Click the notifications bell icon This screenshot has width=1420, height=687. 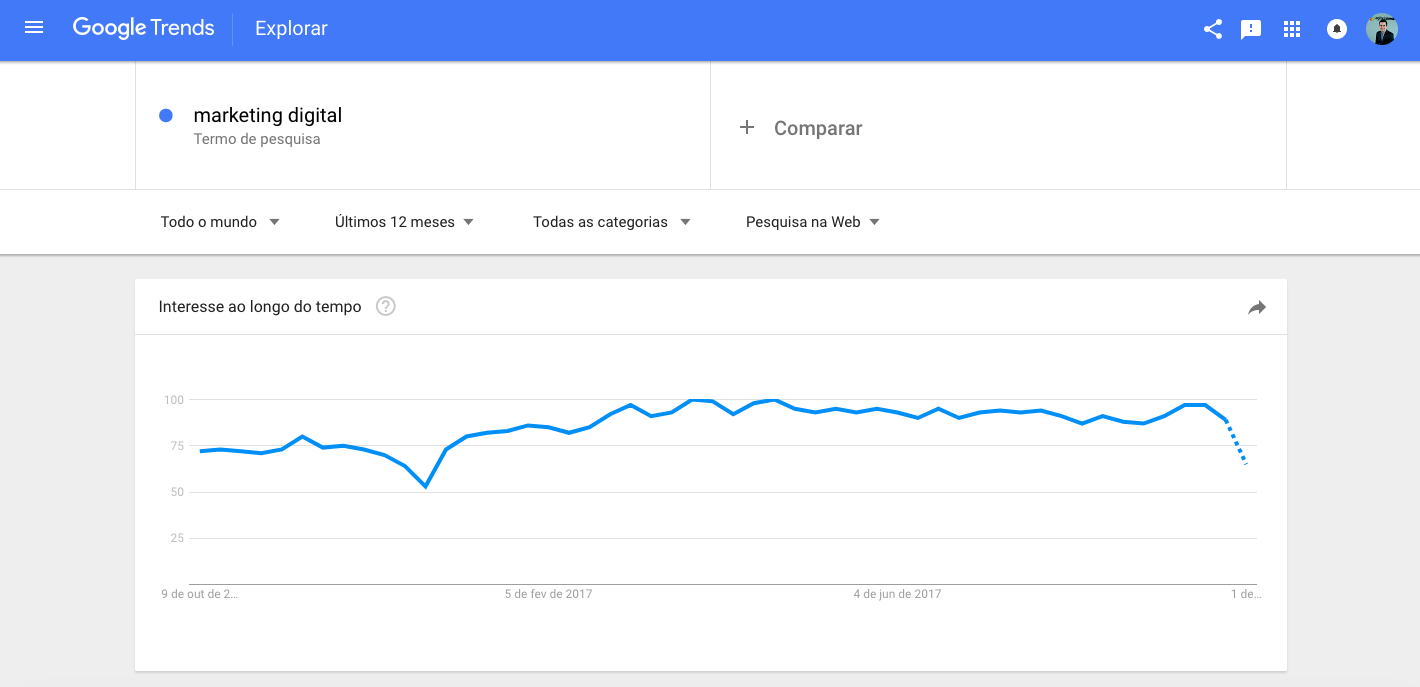1336,29
